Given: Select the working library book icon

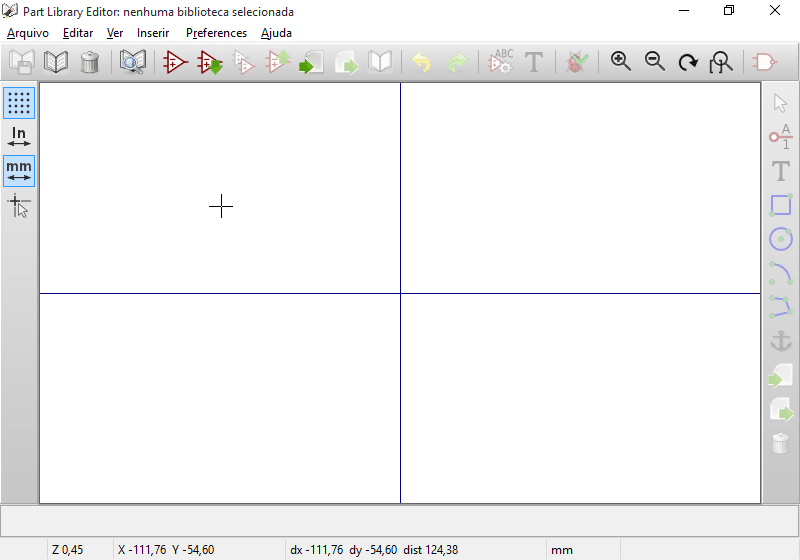Looking at the screenshot, I should coord(56,62).
